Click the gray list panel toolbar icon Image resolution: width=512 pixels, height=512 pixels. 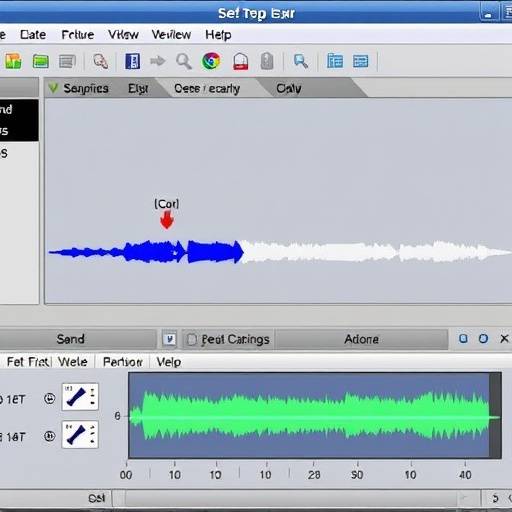[67, 62]
